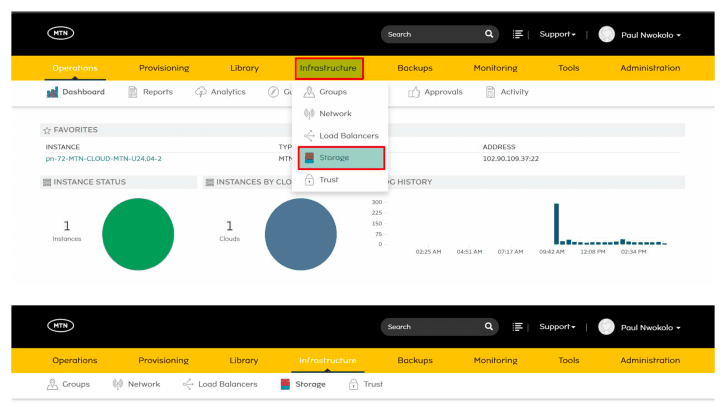This screenshot has width=720, height=410.
Task: Click the Network antenna icon in dropdown
Action: [x=309, y=113]
